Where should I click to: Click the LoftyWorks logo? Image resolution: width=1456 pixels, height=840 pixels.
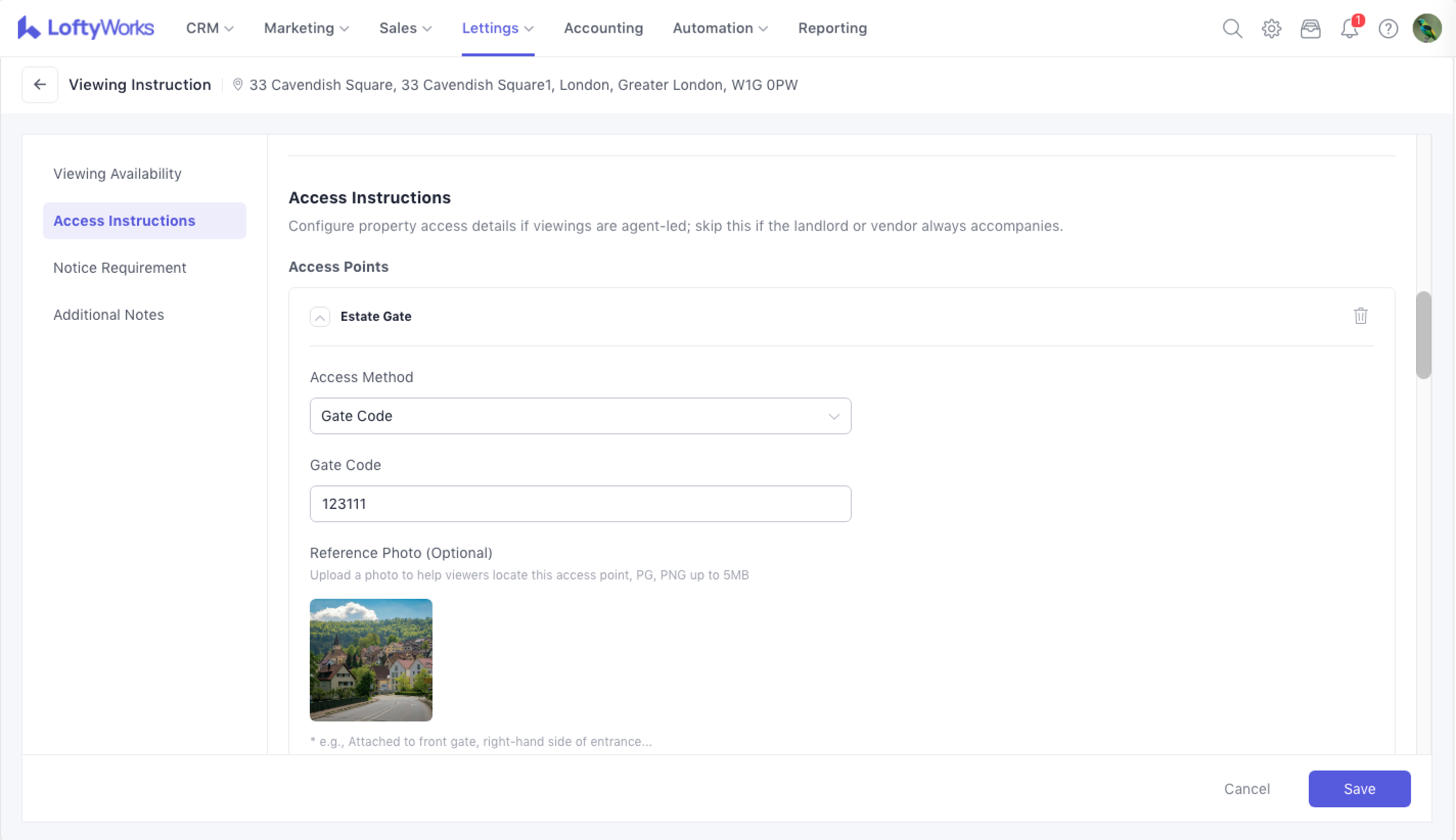click(85, 28)
